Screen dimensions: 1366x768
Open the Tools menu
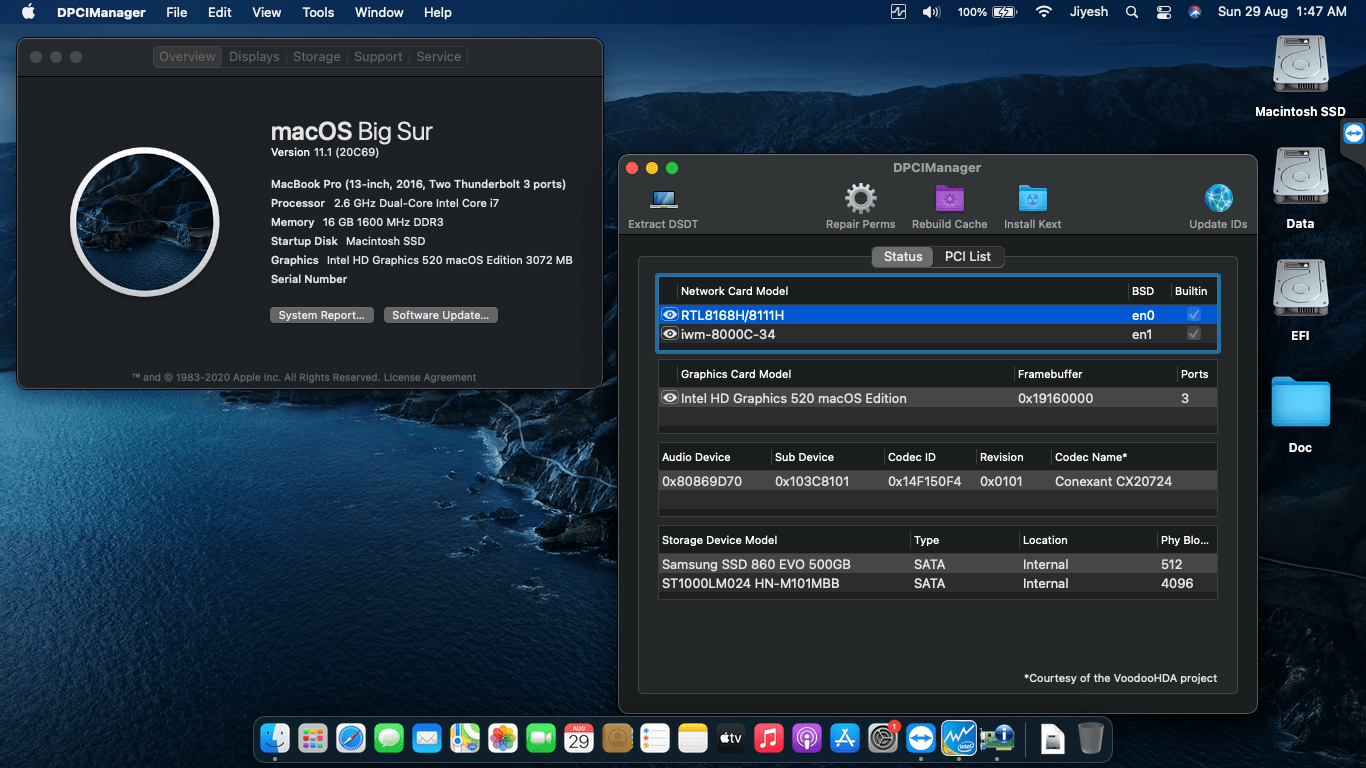click(318, 12)
